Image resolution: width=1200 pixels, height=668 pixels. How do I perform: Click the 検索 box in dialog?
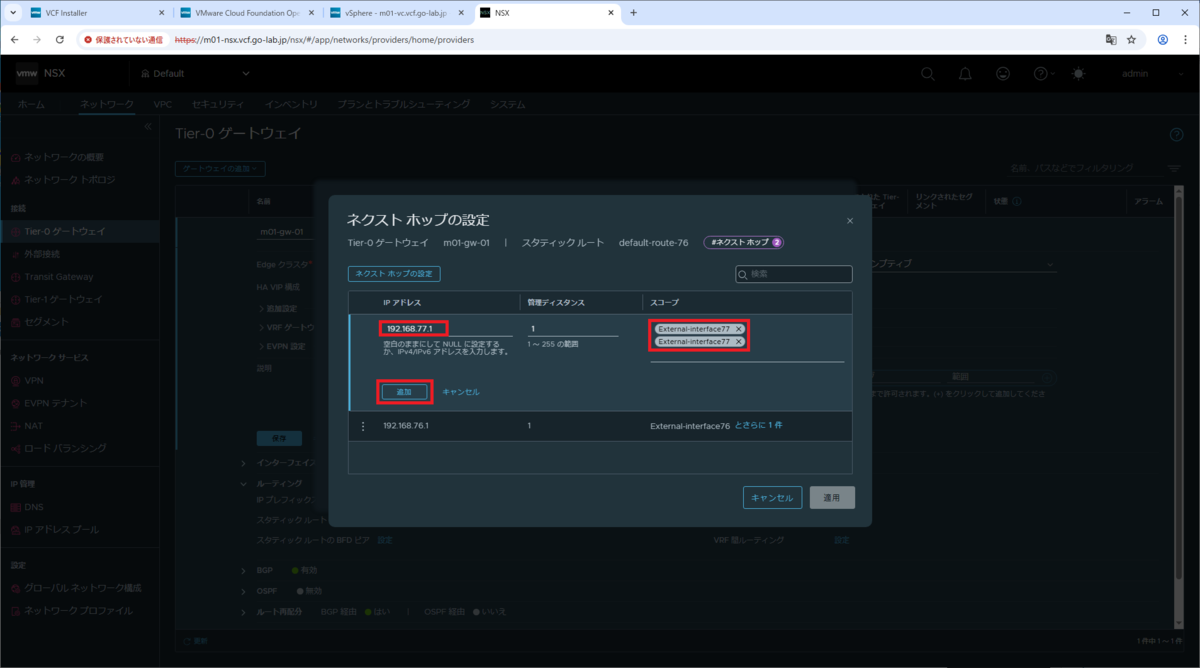[x=794, y=274]
